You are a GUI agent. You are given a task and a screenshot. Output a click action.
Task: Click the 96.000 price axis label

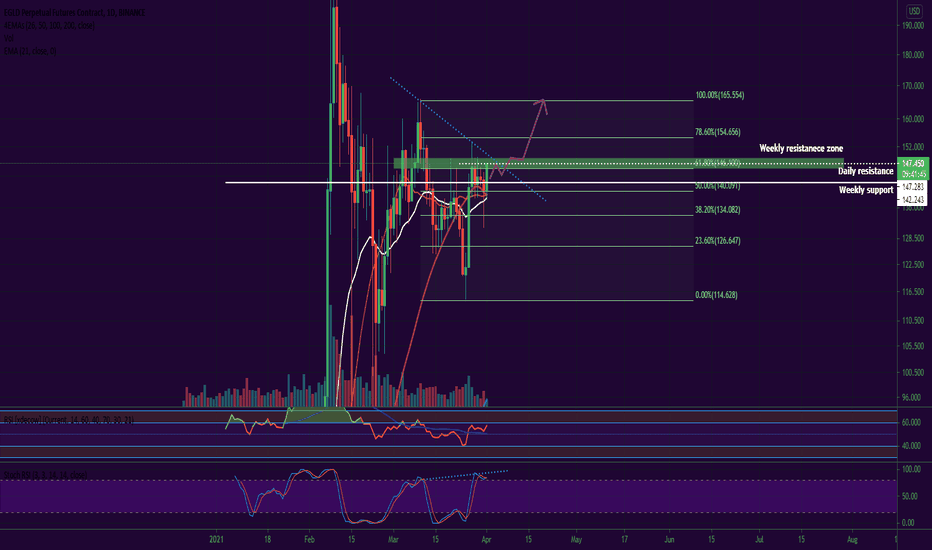pos(913,398)
